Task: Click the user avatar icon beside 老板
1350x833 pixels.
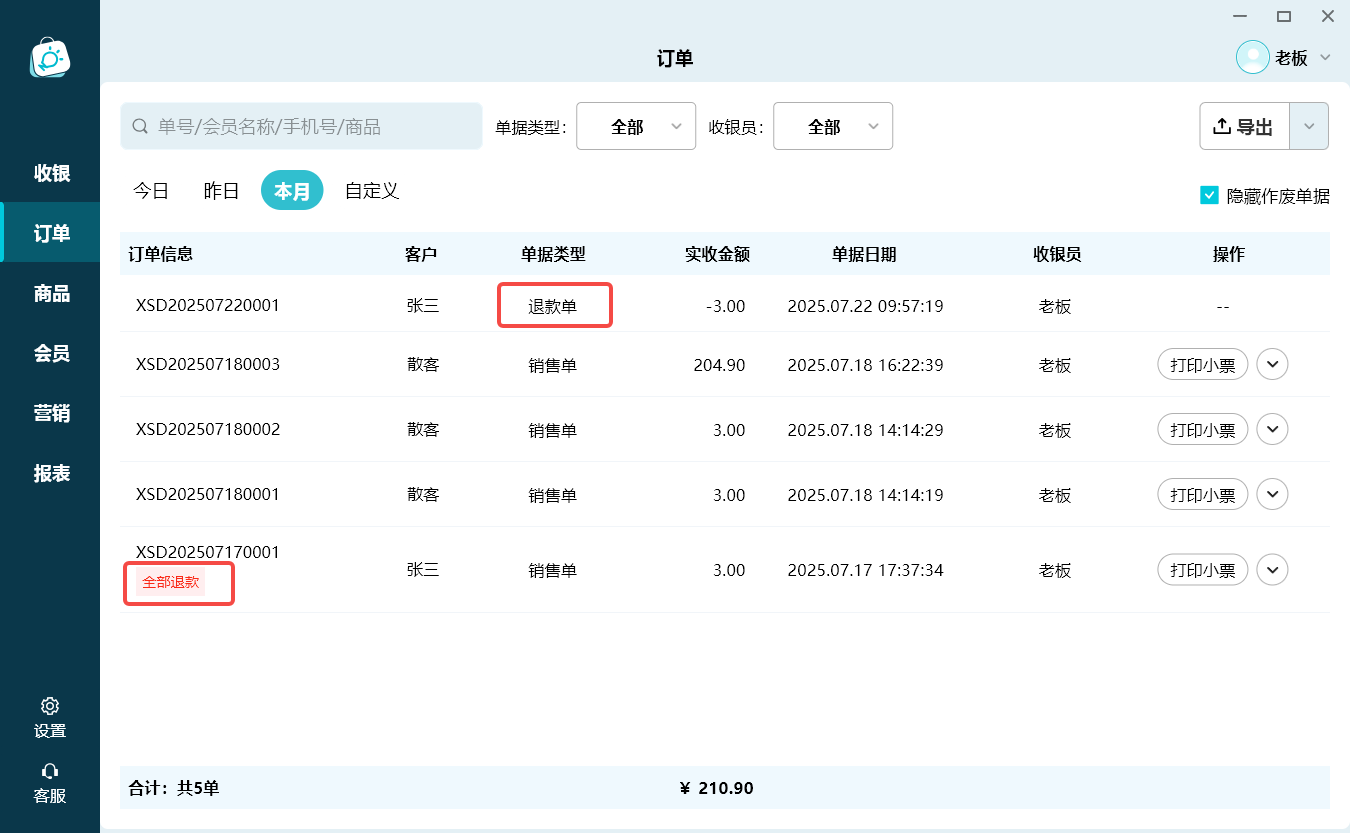Action: [x=1253, y=57]
